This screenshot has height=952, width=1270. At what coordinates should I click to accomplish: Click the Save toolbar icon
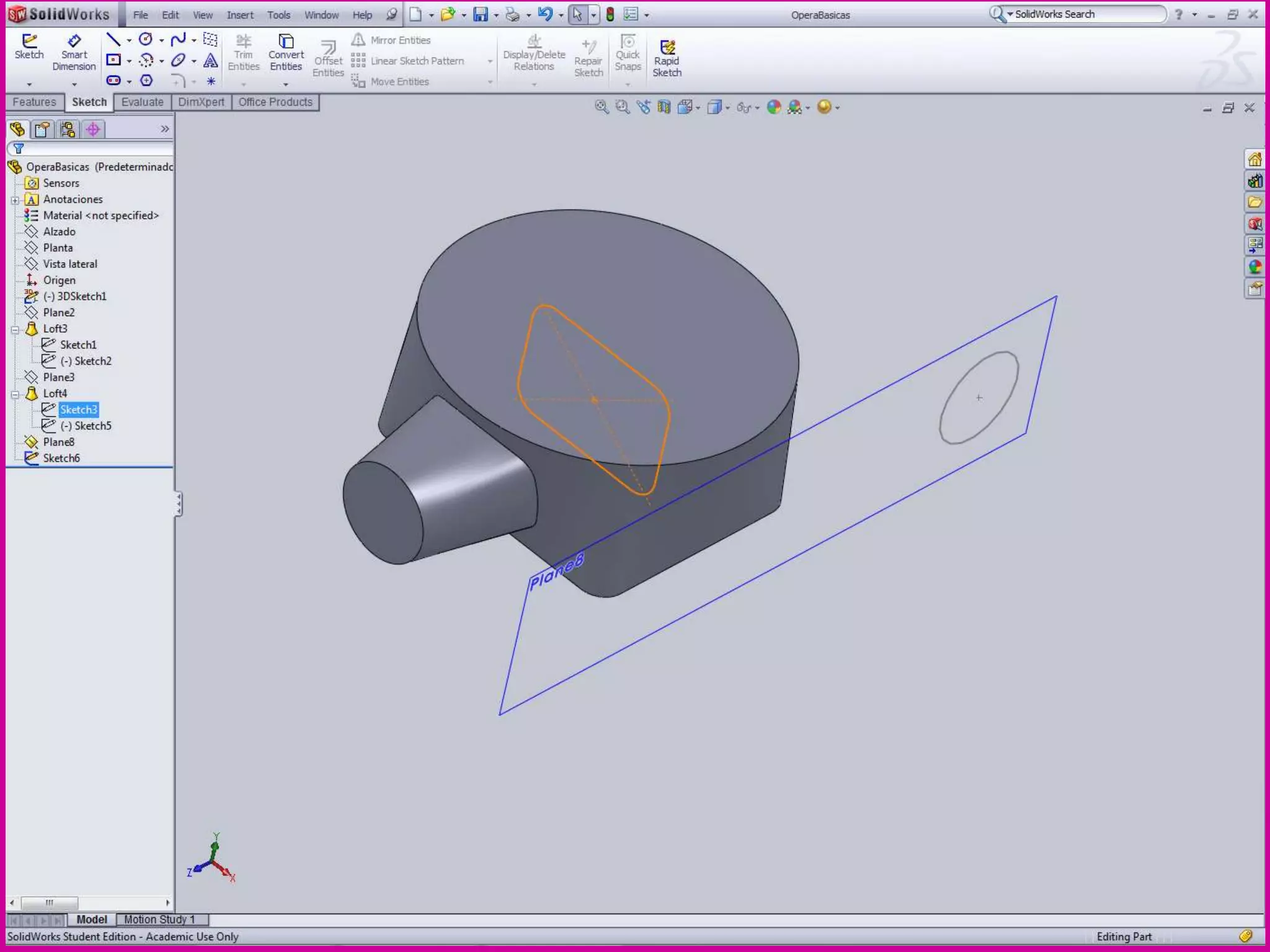tap(481, 15)
